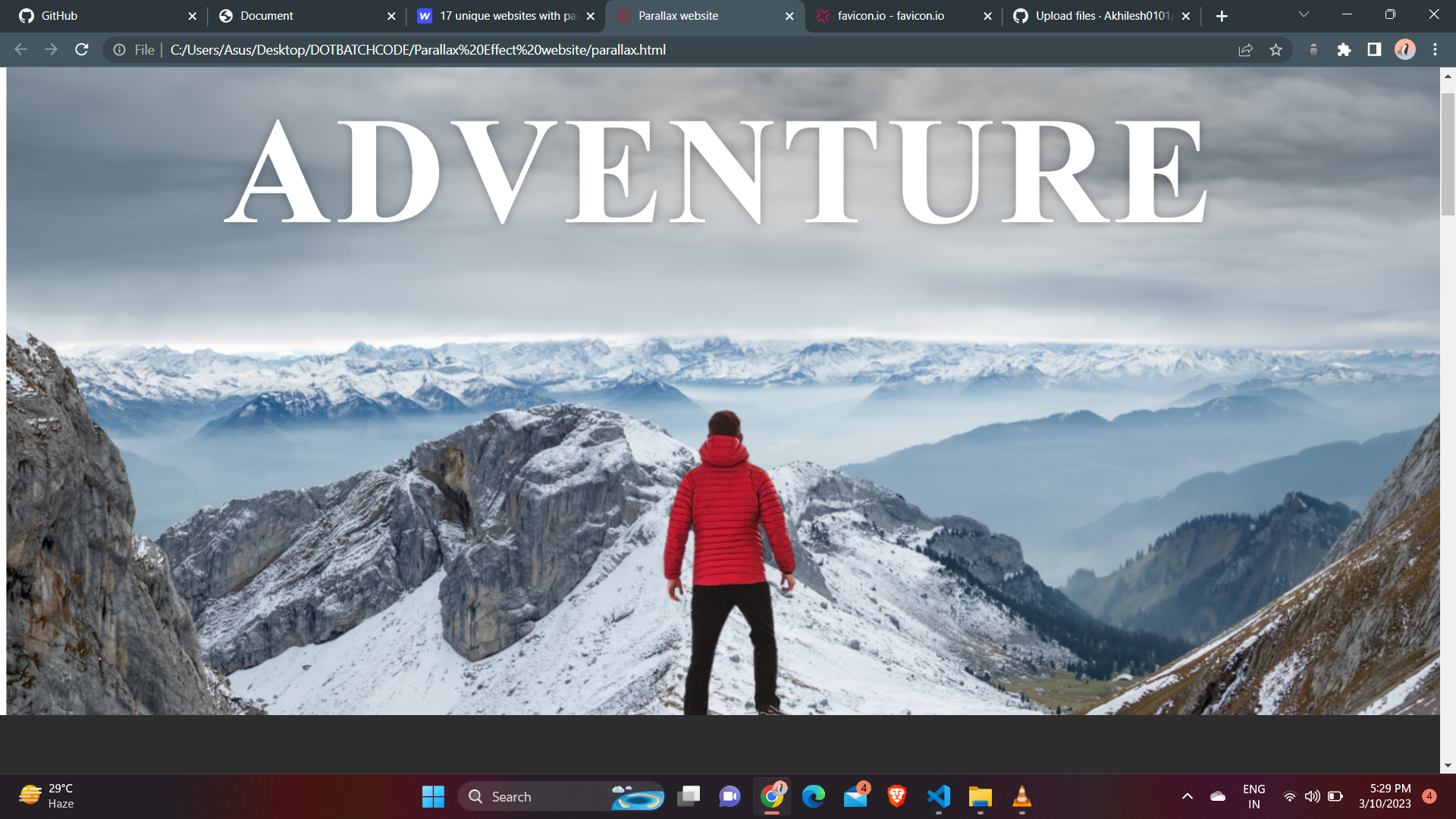Open the Chrome three-dot menu
1456x819 pixels.
1435,49
